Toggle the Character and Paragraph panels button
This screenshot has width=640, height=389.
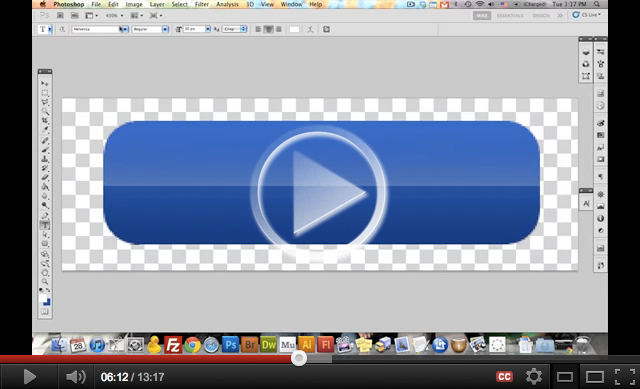pos(326,29)
